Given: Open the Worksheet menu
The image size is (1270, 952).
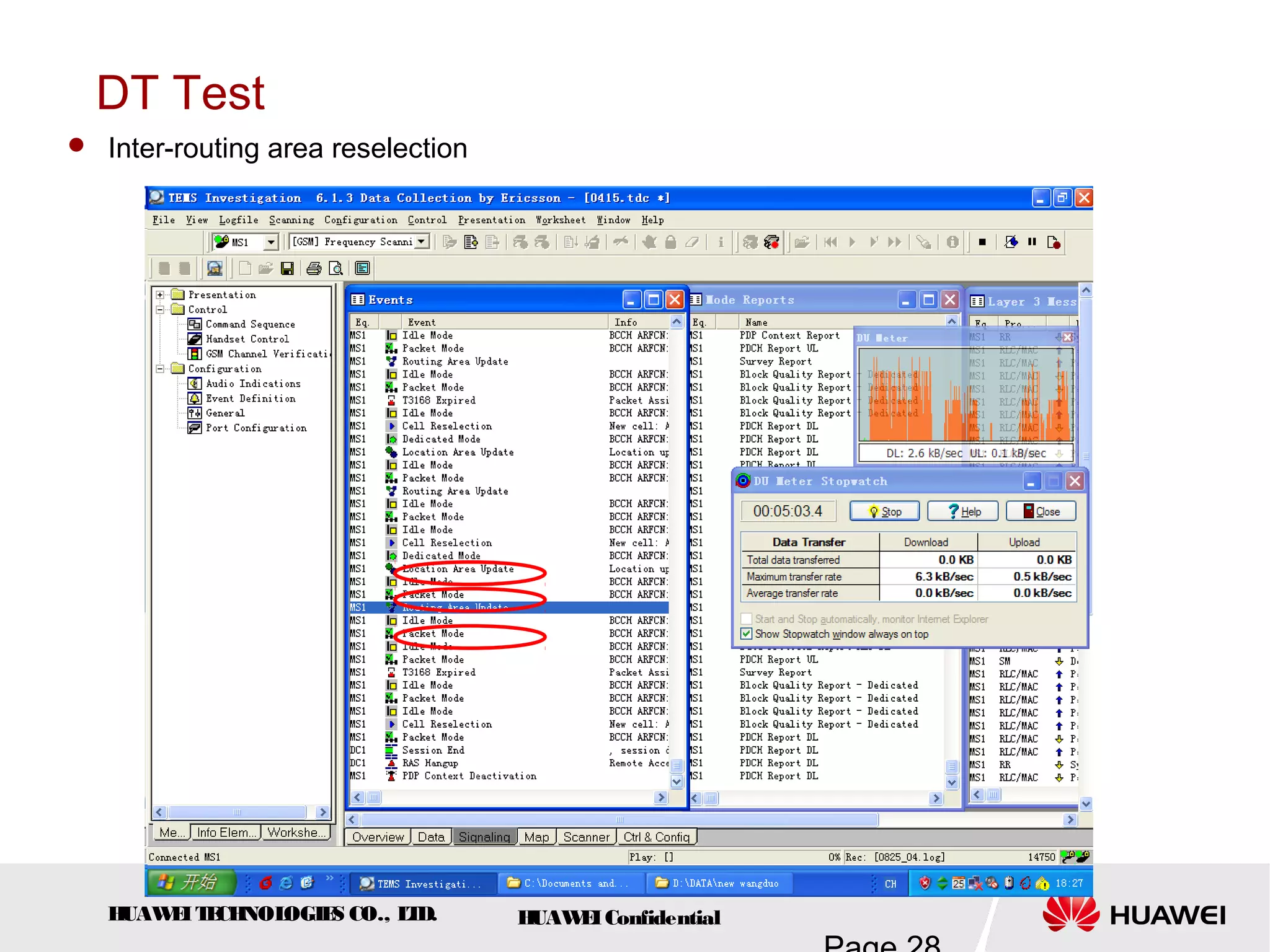Looking at the screenshot, I should click(x=561, y=220).
